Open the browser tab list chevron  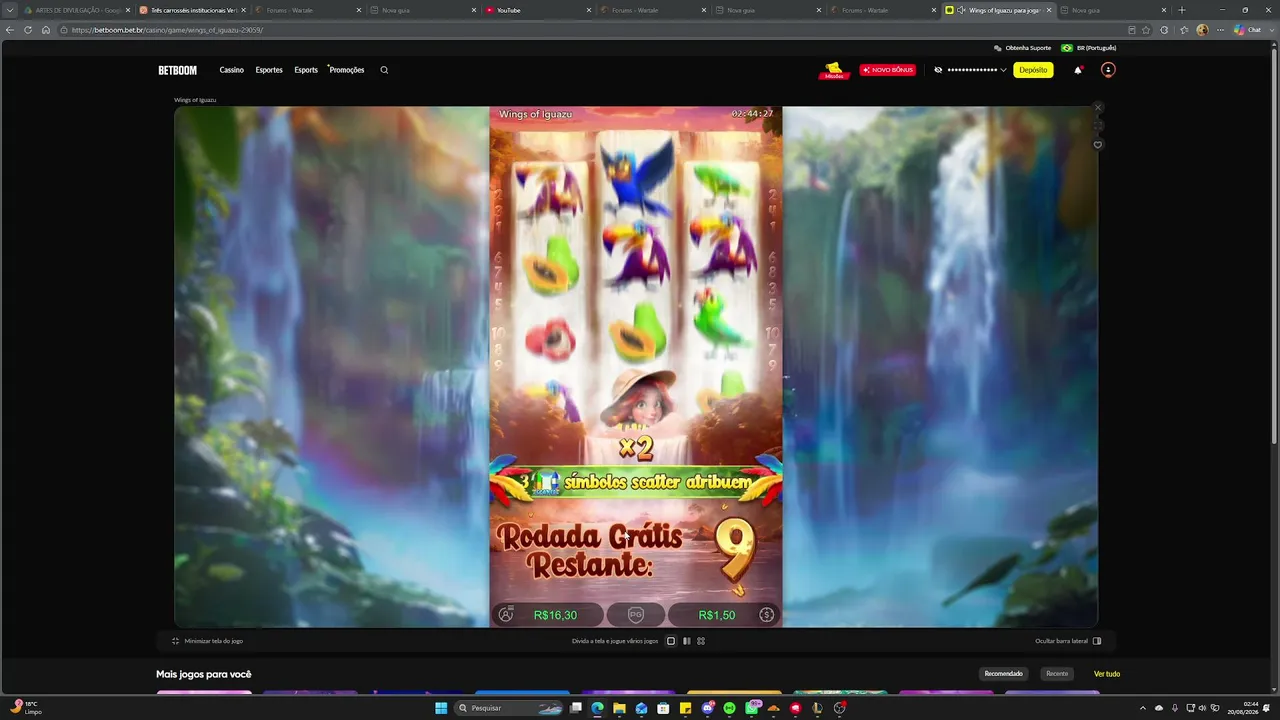point(11,10)
